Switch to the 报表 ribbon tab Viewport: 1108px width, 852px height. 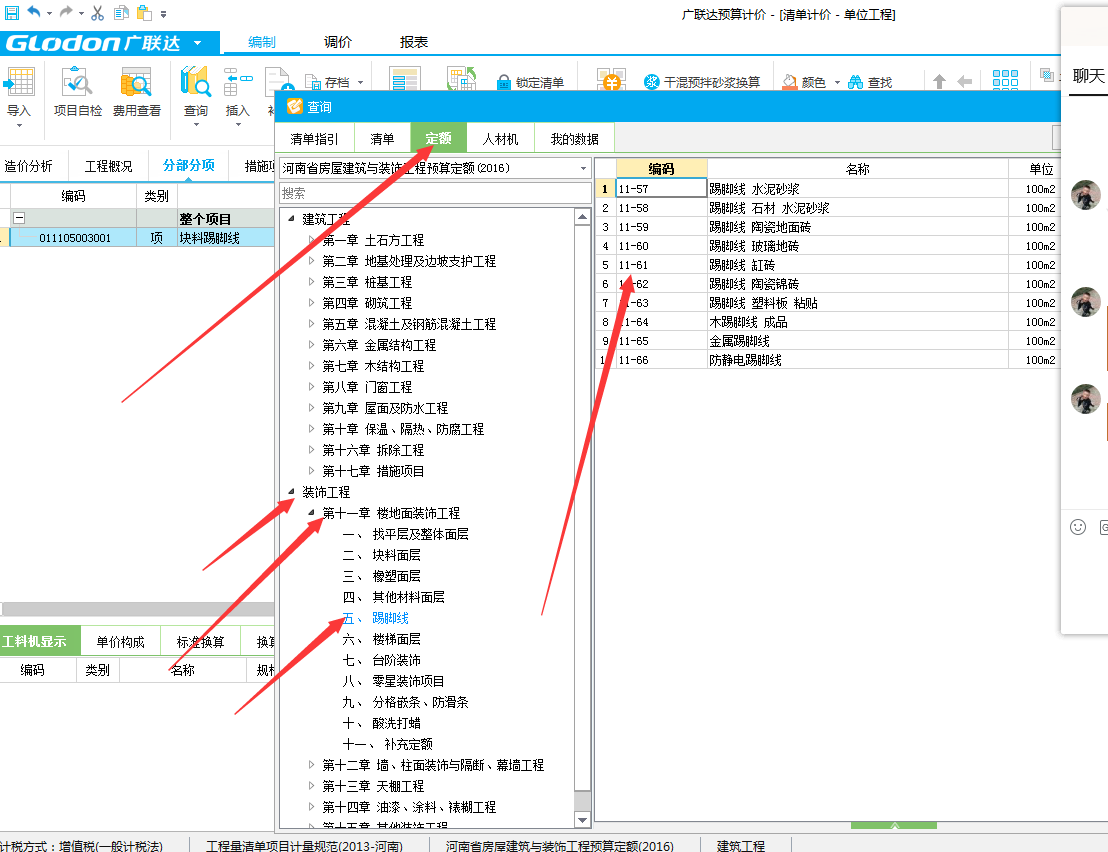point(414,42)
